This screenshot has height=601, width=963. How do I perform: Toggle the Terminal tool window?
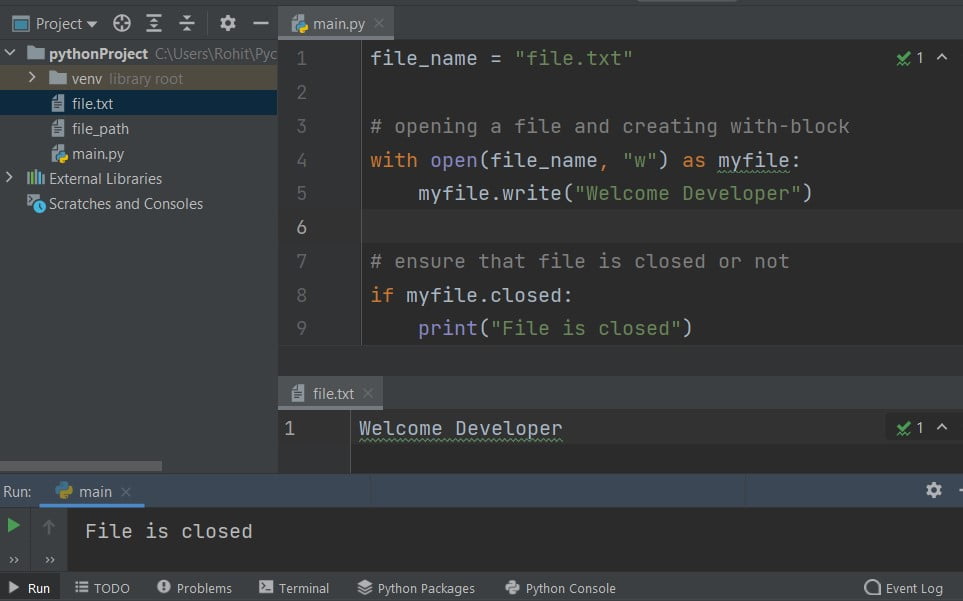coord(294,588)
